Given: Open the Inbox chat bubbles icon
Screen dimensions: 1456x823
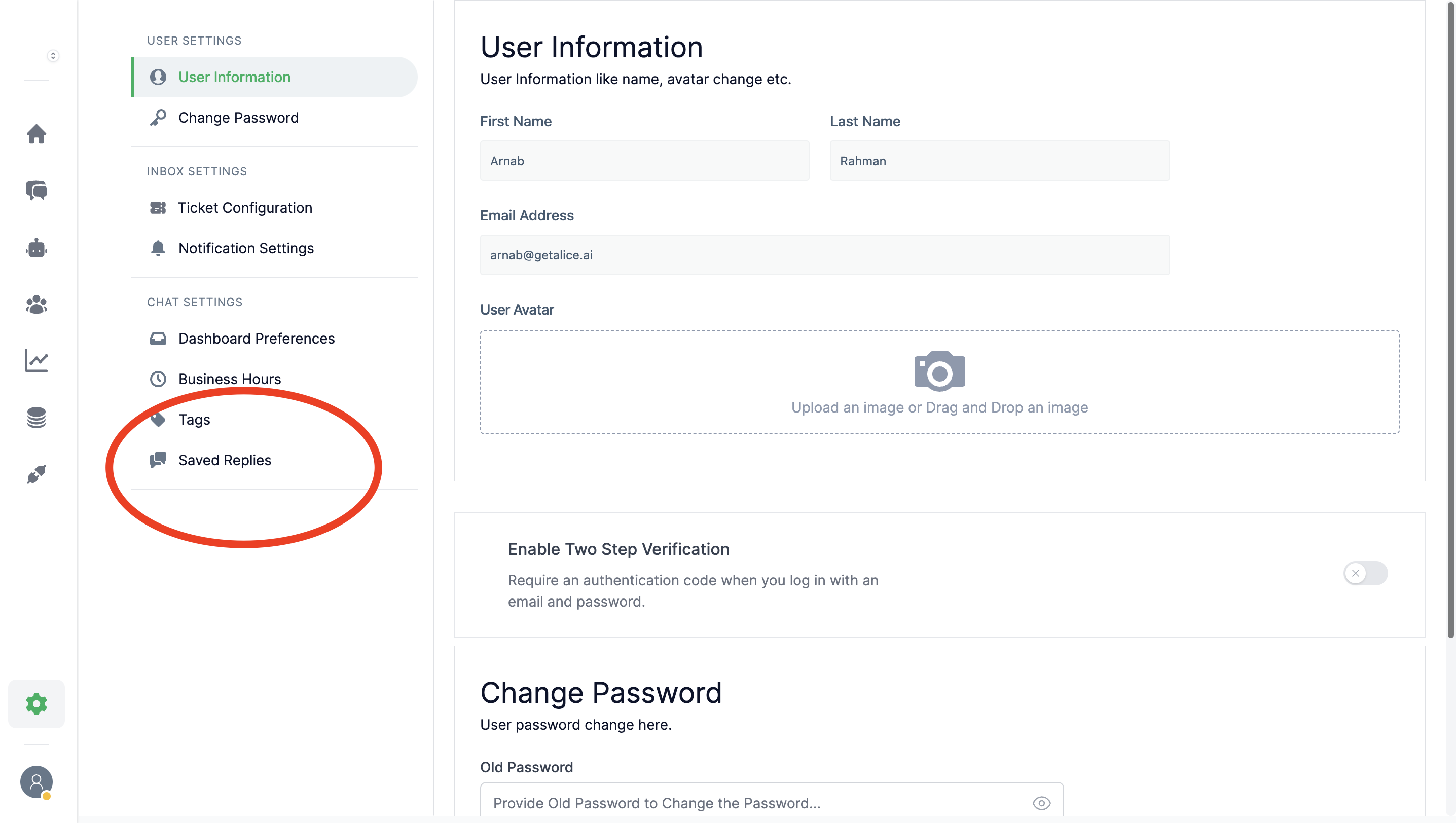Looking at the screenshot, I should click(36, 191).
